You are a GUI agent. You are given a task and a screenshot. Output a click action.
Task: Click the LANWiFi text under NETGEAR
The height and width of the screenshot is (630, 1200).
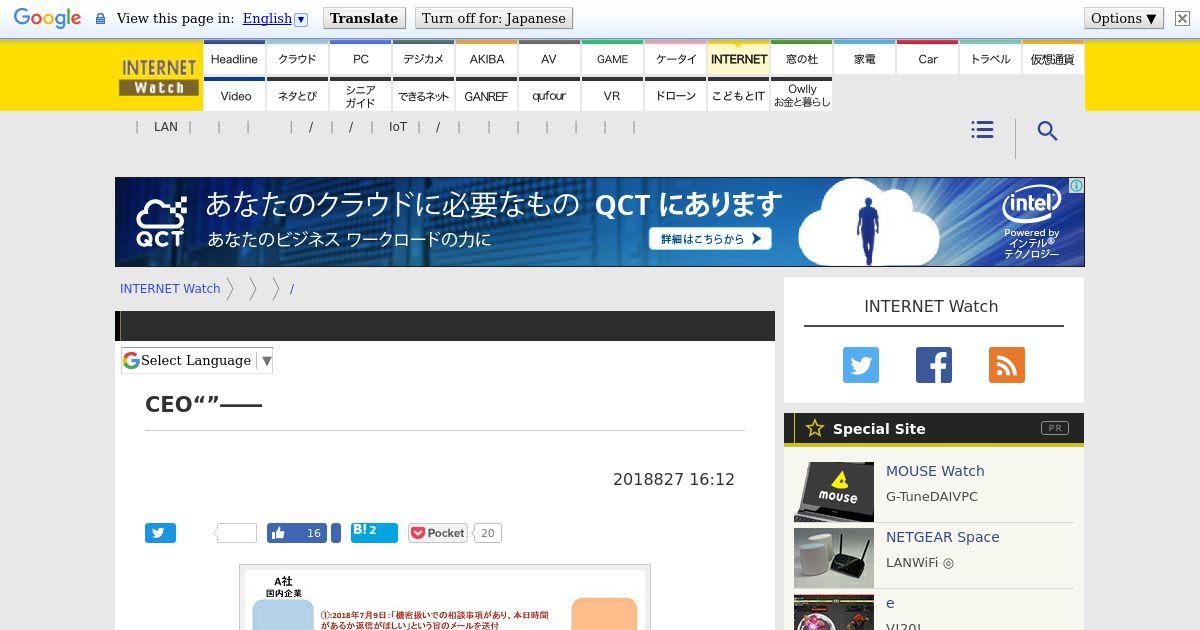pyautogui.click(x=920, y=563)
